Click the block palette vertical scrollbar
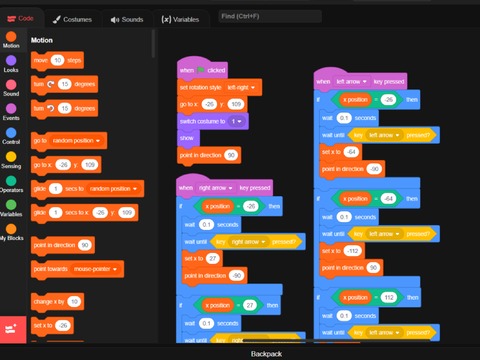The height and width of the screenshot is (360, 480). (x=153, y=44)
